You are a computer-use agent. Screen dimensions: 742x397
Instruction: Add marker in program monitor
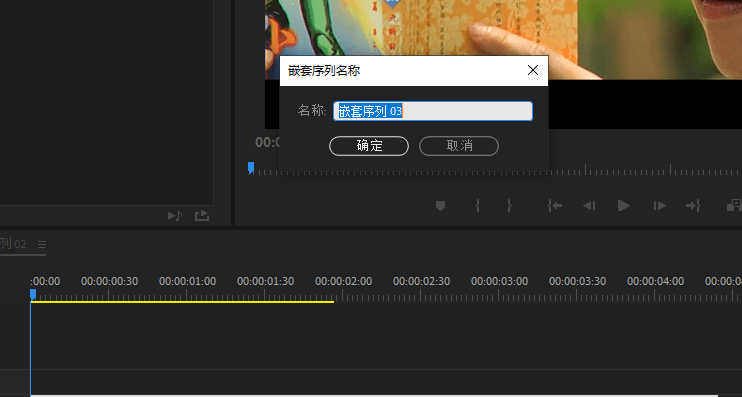coord(440,205)
